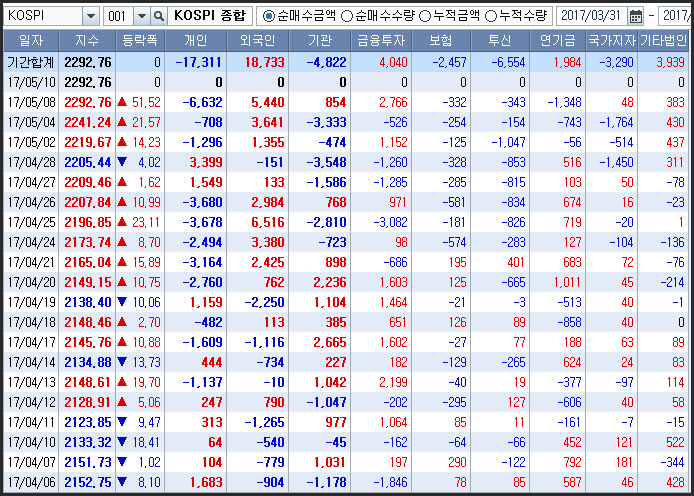This screenshot has height=496, width=694.
Task: Click pension value 1,011 on 17/04/20
Action: [567, 282]
